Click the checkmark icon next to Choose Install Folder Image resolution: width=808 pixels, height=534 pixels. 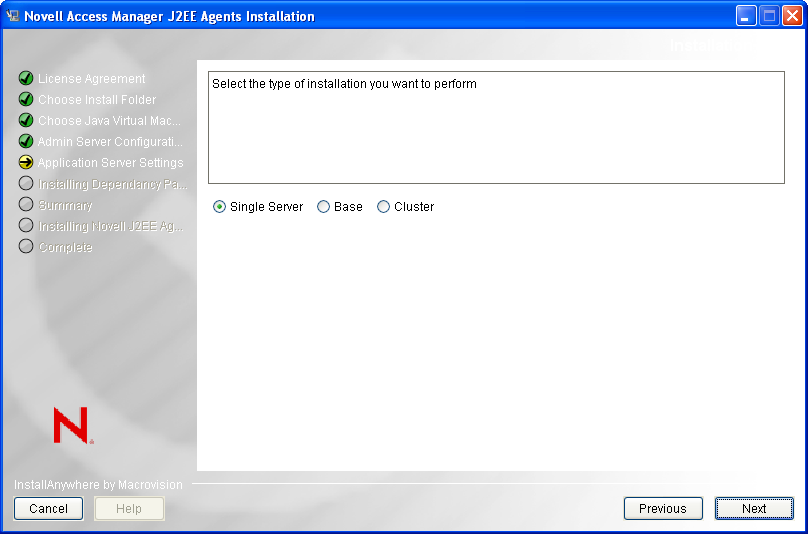(26, 100)
